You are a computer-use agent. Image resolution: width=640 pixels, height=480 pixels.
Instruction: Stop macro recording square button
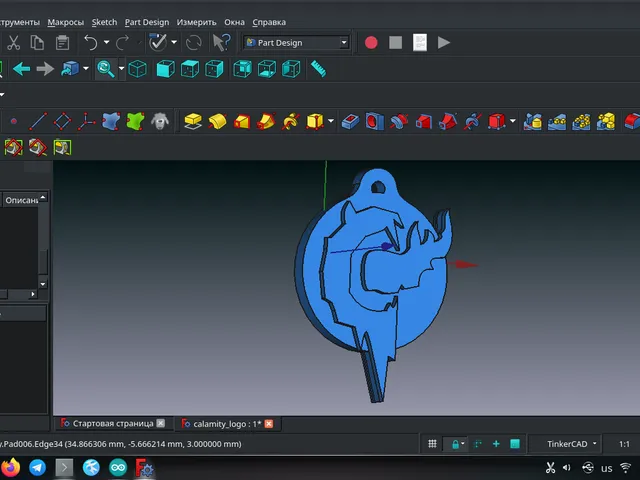[x=396, y=42]
